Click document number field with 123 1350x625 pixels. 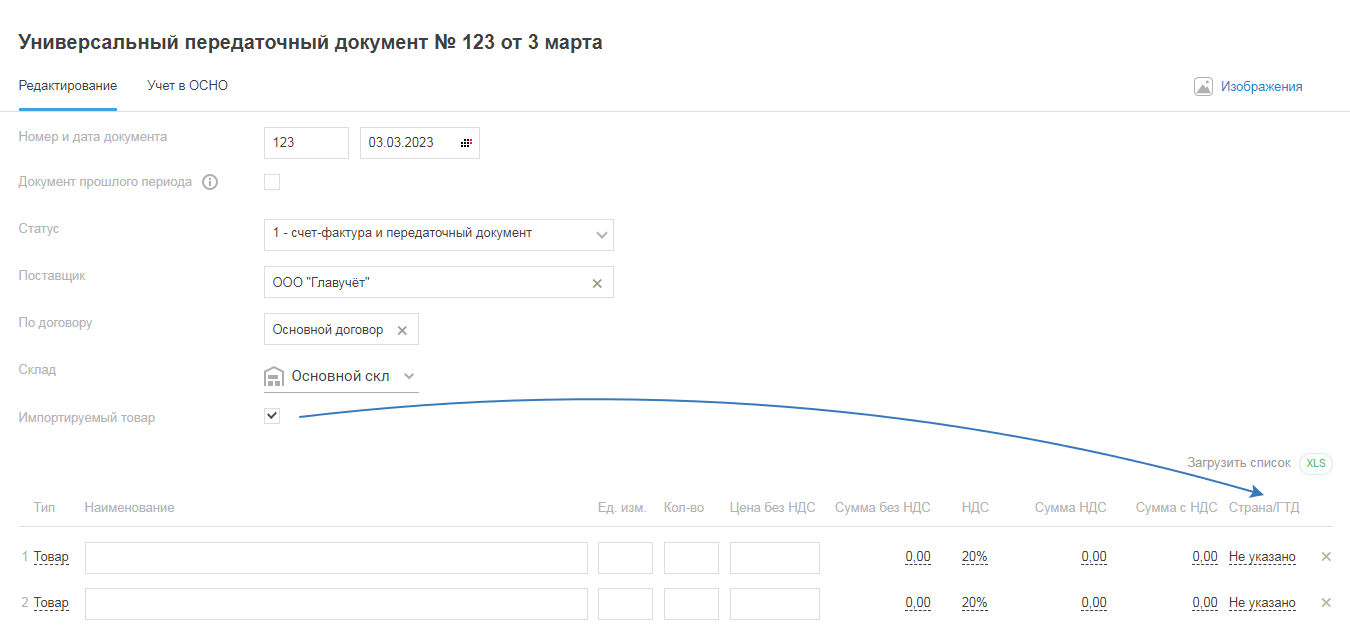click(306, 143)
